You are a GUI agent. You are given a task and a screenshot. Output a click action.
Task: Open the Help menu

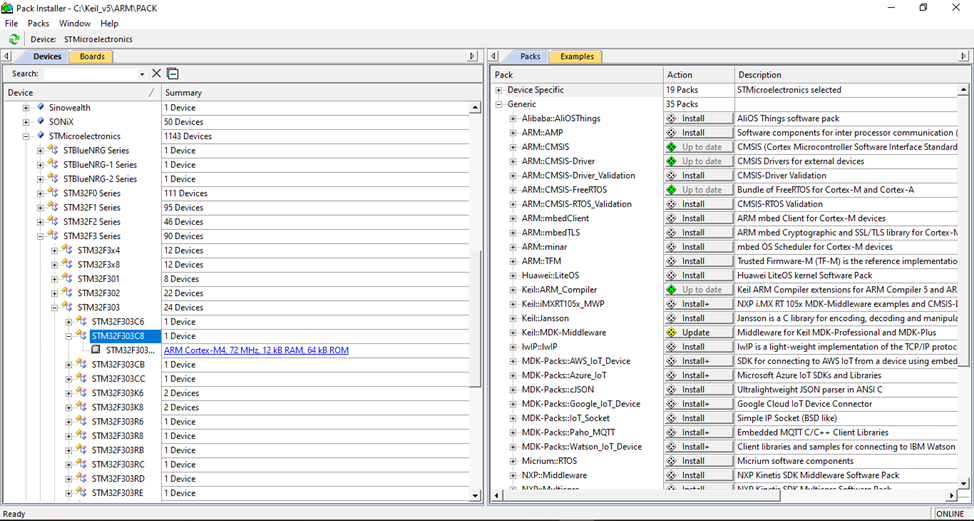[x=109, y=24]
